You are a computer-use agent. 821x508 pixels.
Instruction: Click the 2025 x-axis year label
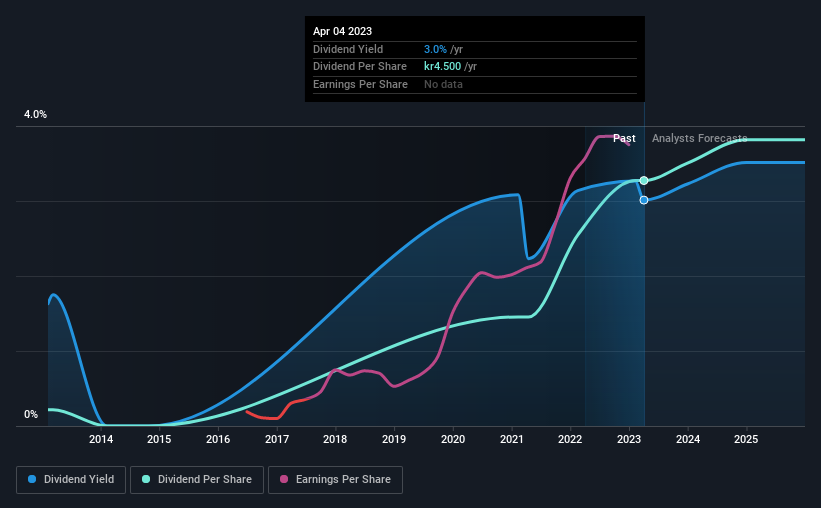pyautogui.click(x=746, y=439)
